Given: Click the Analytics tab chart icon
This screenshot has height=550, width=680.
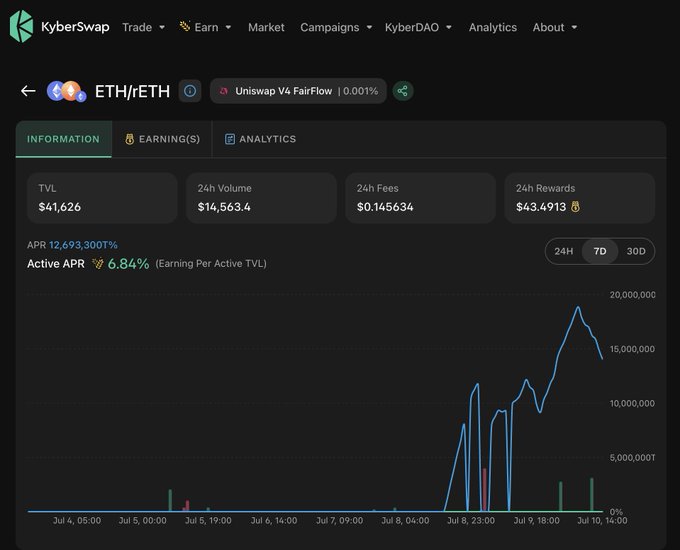Looking at the screenshot, I should pos(229,139).
